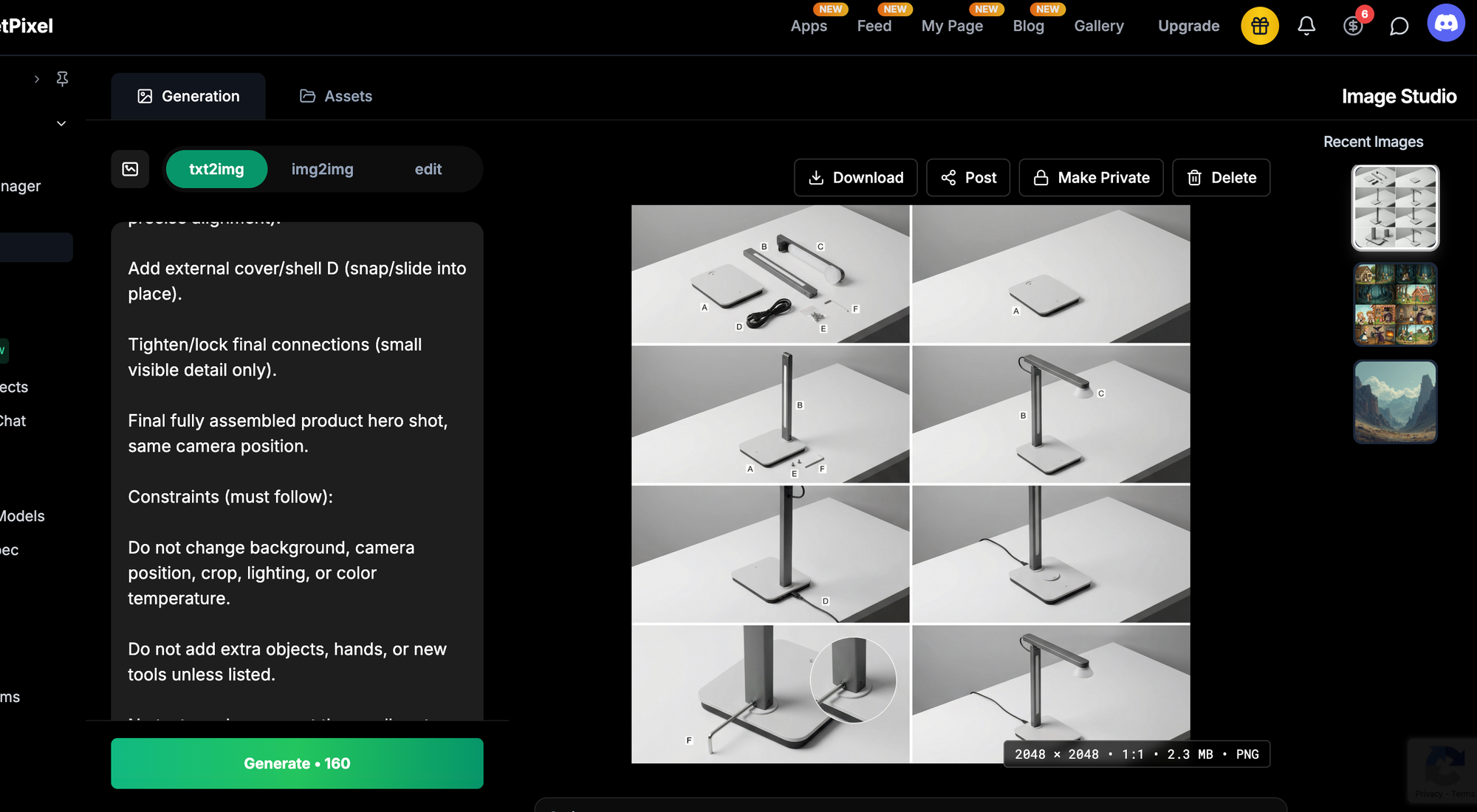The height and width of the screenshot is (812, 1477).
Task: Open the Generation tab
Action: (x=188, y=96)
